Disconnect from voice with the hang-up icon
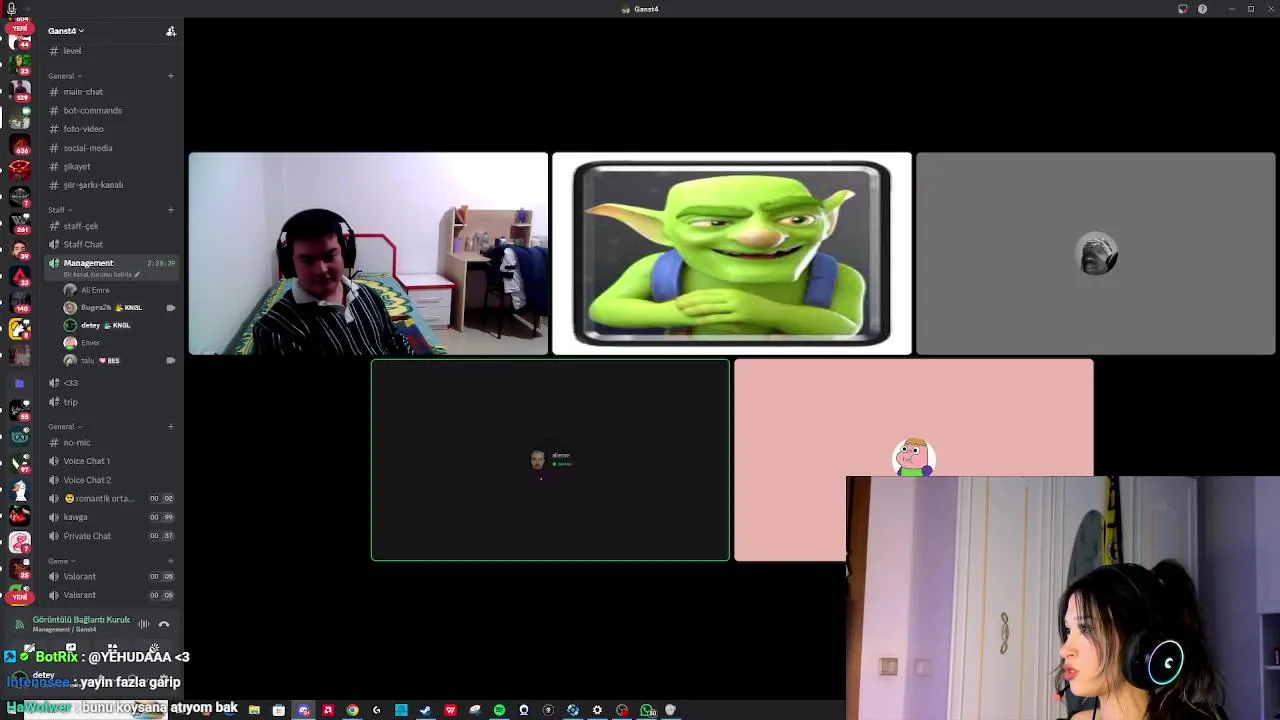The height and width of the screenshot is (720, 1280). coord(164,624)
